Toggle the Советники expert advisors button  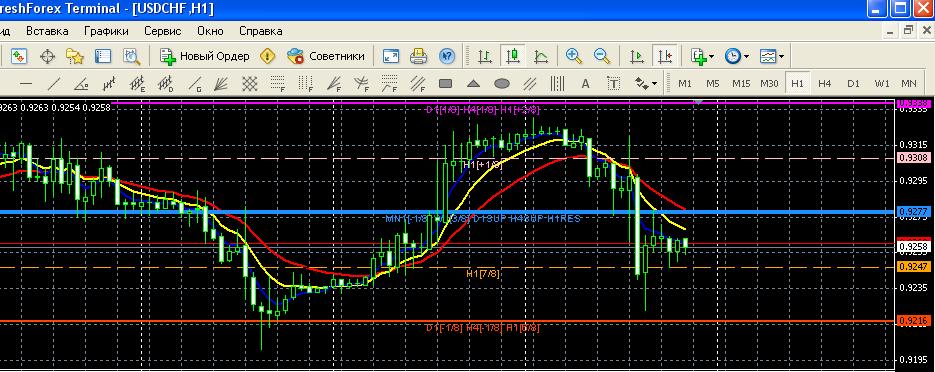[326, 57]
